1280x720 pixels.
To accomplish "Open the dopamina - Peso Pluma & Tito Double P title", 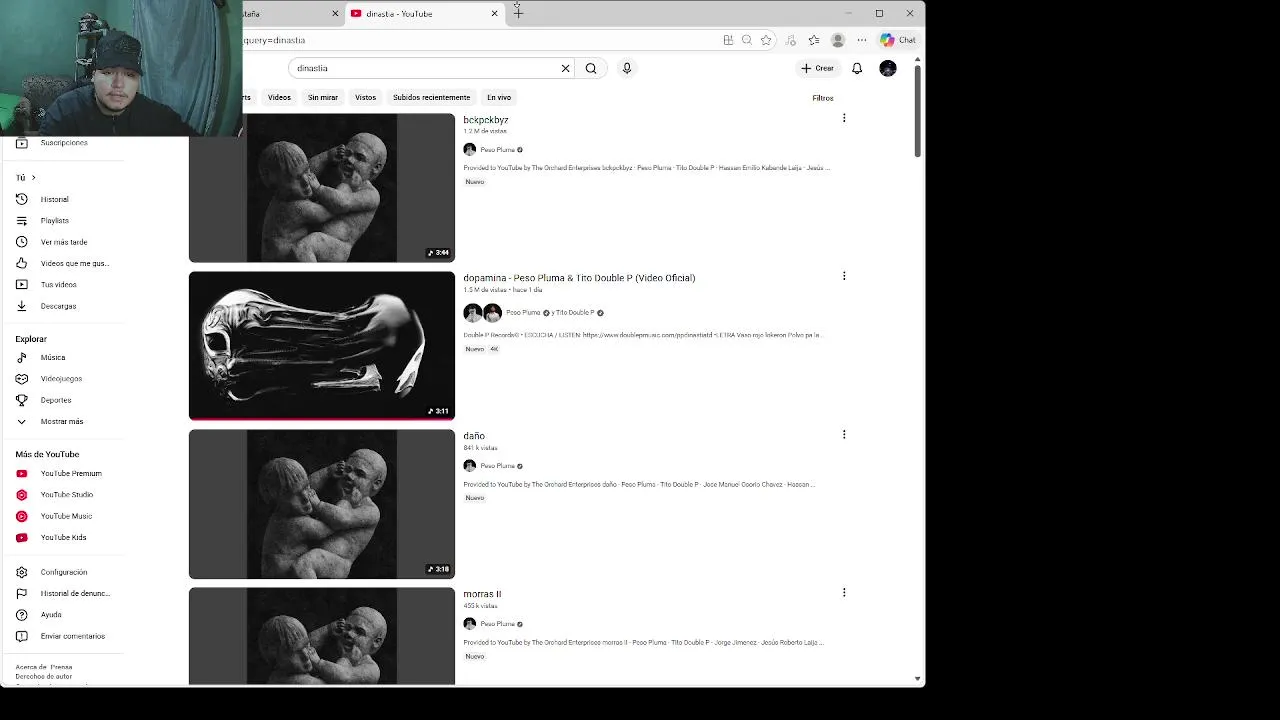I will click(579, 278).
